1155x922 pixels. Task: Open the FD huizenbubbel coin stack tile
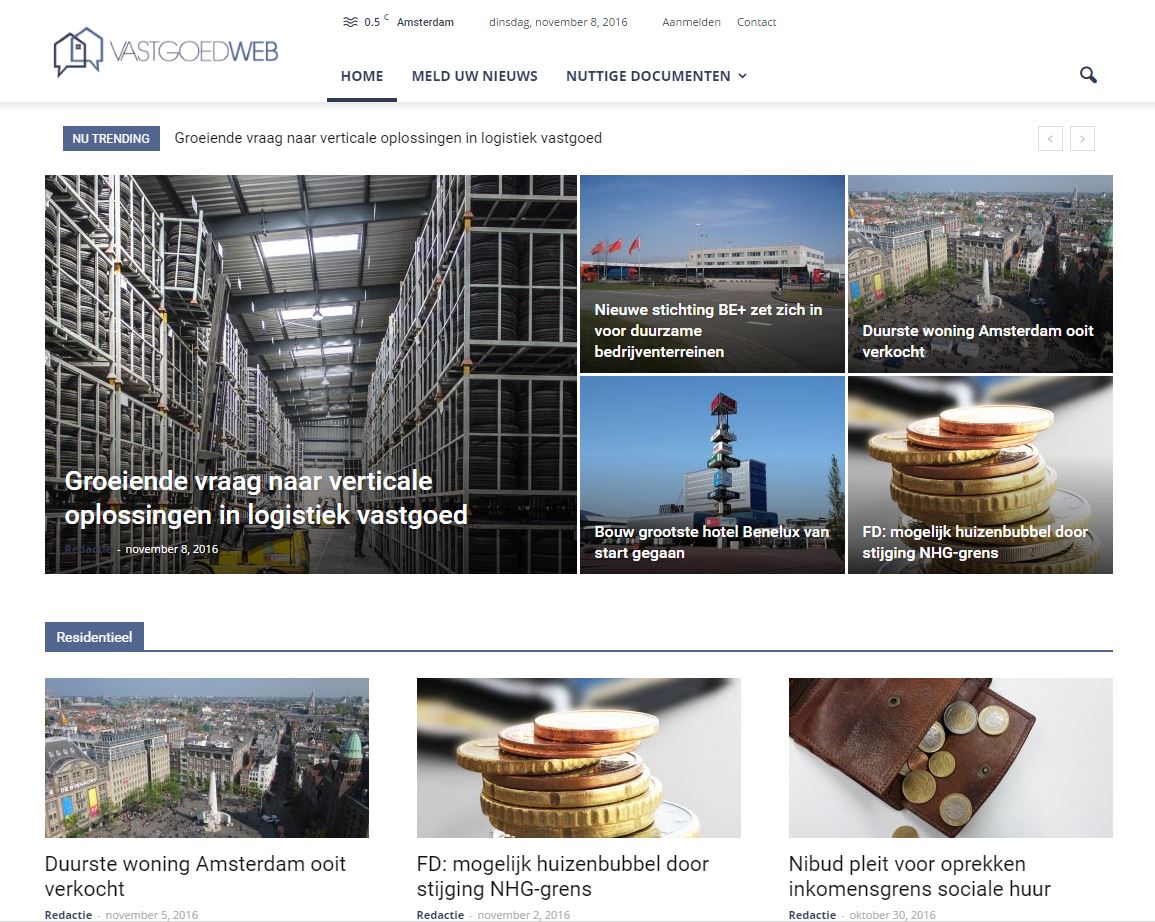(980, 475)
